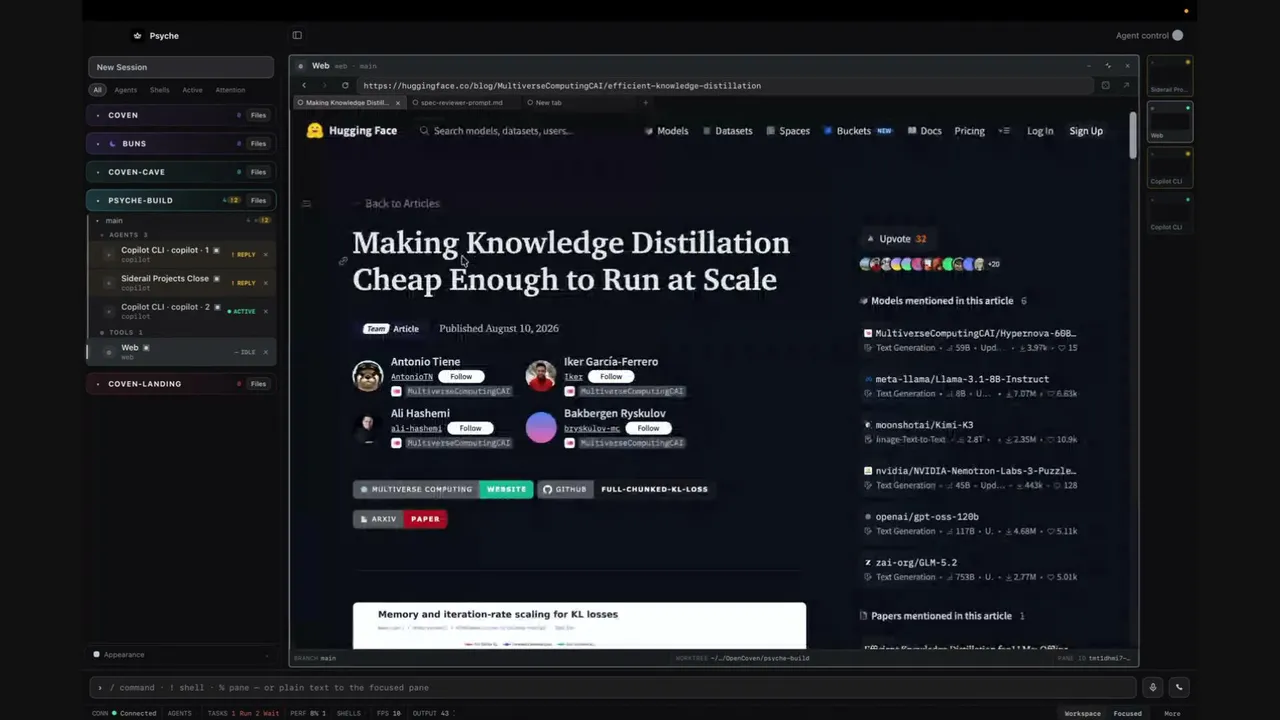Close the Web tool row in sidebar
1280x720 pixels.
coord(265,352)
